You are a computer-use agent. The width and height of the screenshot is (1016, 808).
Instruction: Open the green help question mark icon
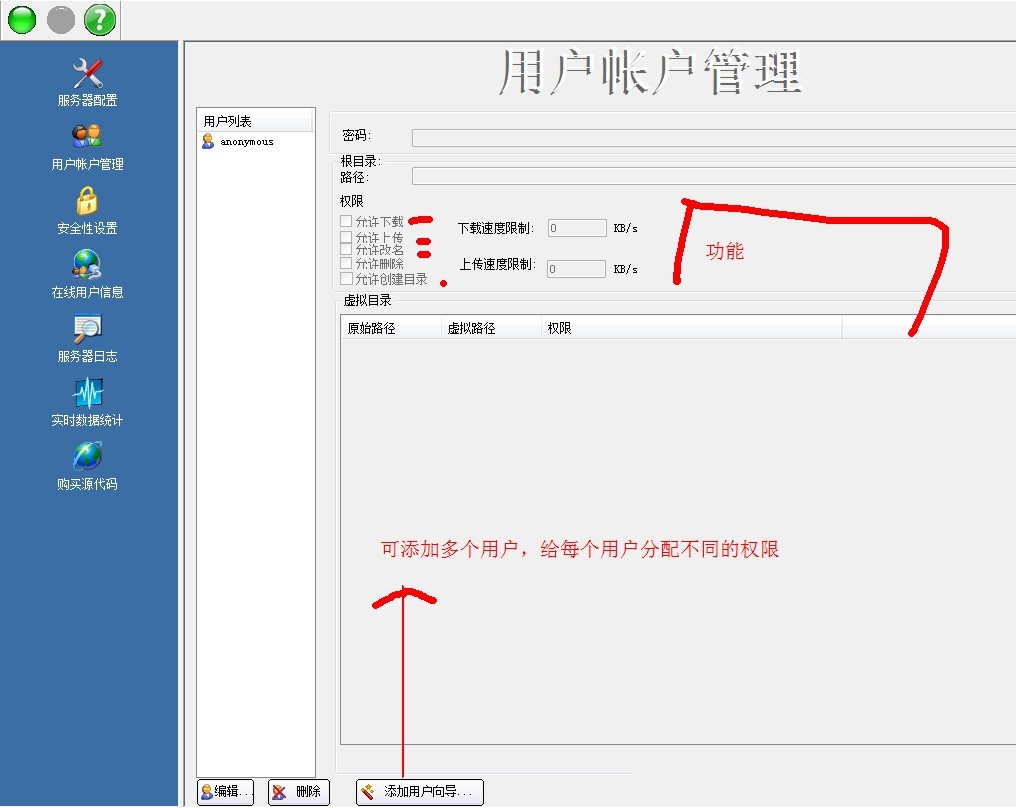(x=99, y=20)
